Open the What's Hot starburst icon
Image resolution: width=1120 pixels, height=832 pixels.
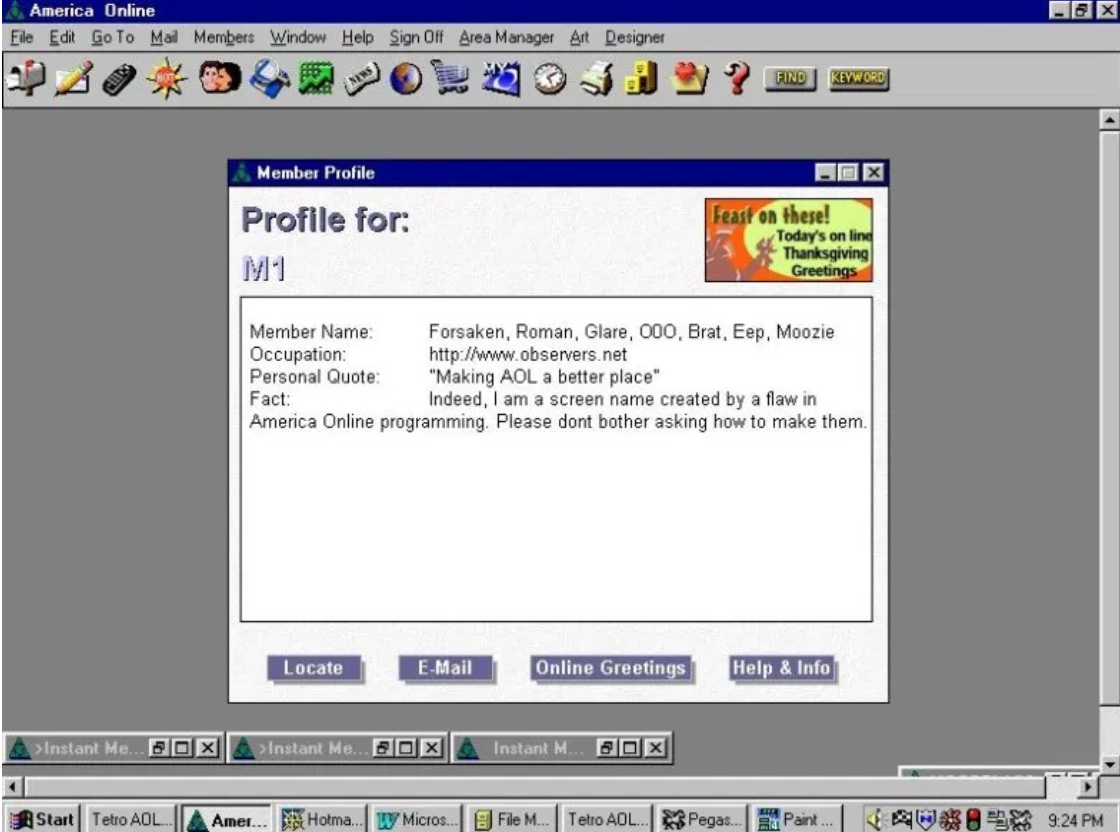point(166,78)
